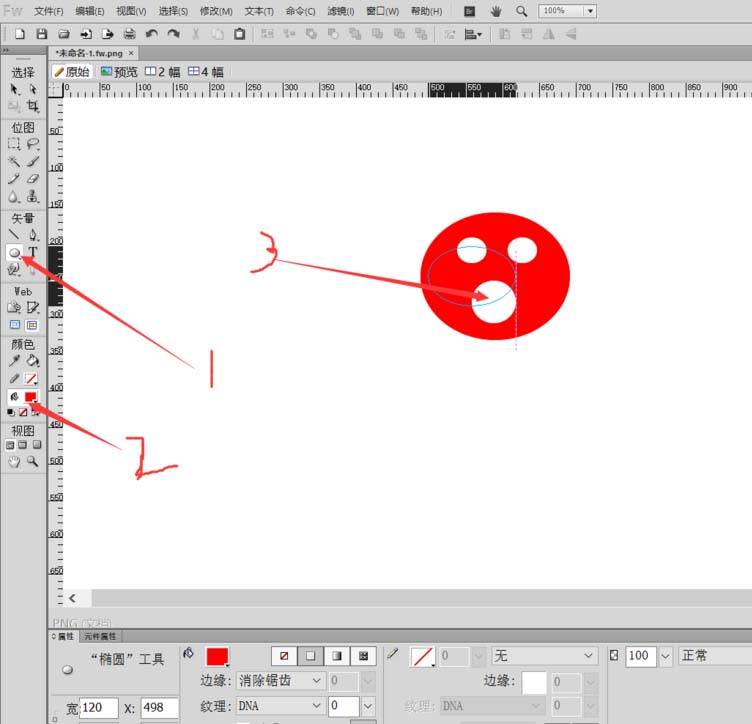Pick the Crop tool
Screen dimensions: 752x724
(x=33, y=106)
